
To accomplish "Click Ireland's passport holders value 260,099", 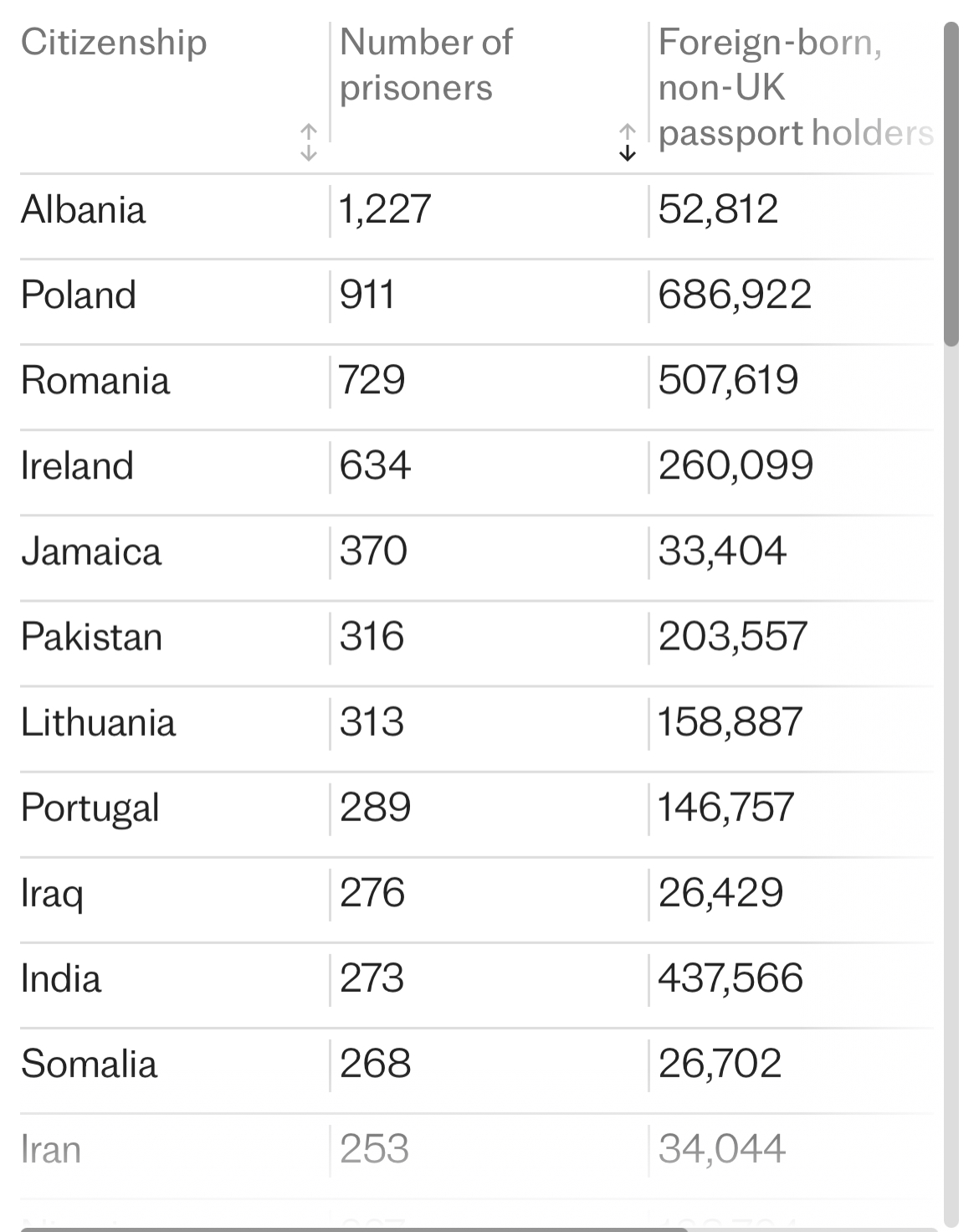I will [x=736, y=466].
